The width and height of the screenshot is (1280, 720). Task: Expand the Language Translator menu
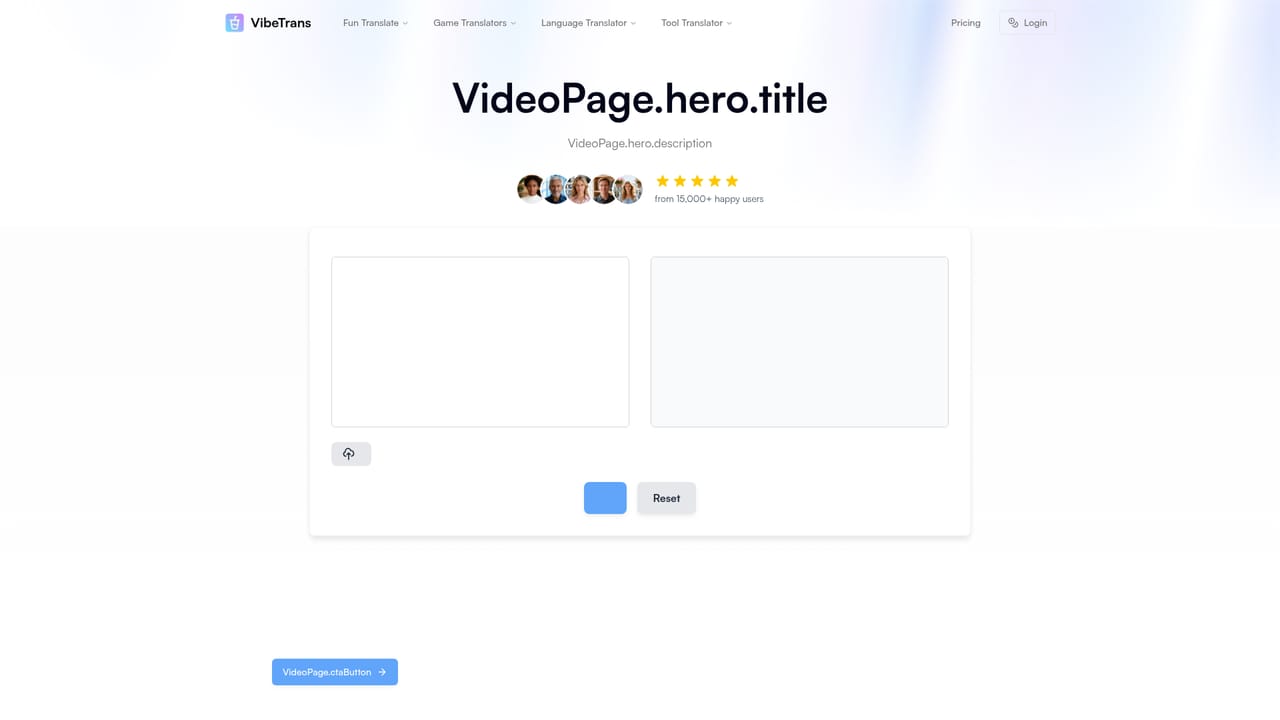pyautogui.click(x=588, y=23)
